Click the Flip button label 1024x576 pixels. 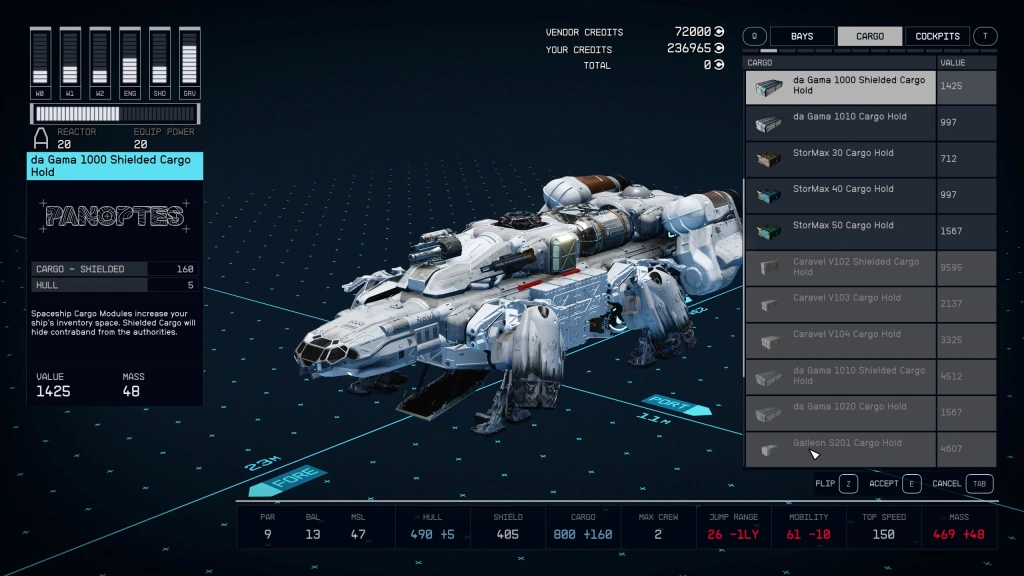click(x=825, y=484)
